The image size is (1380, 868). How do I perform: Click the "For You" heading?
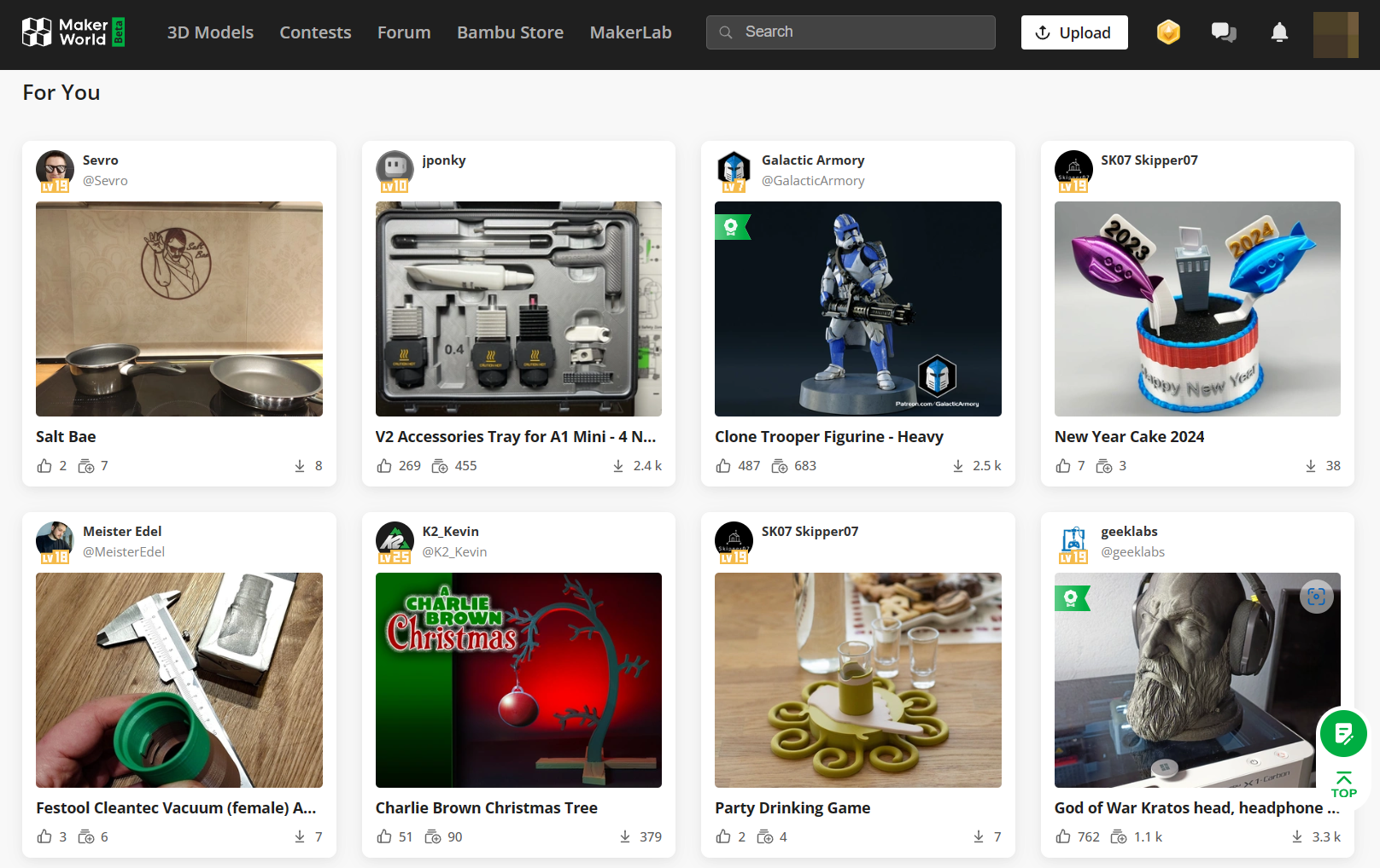pos(61,92)
